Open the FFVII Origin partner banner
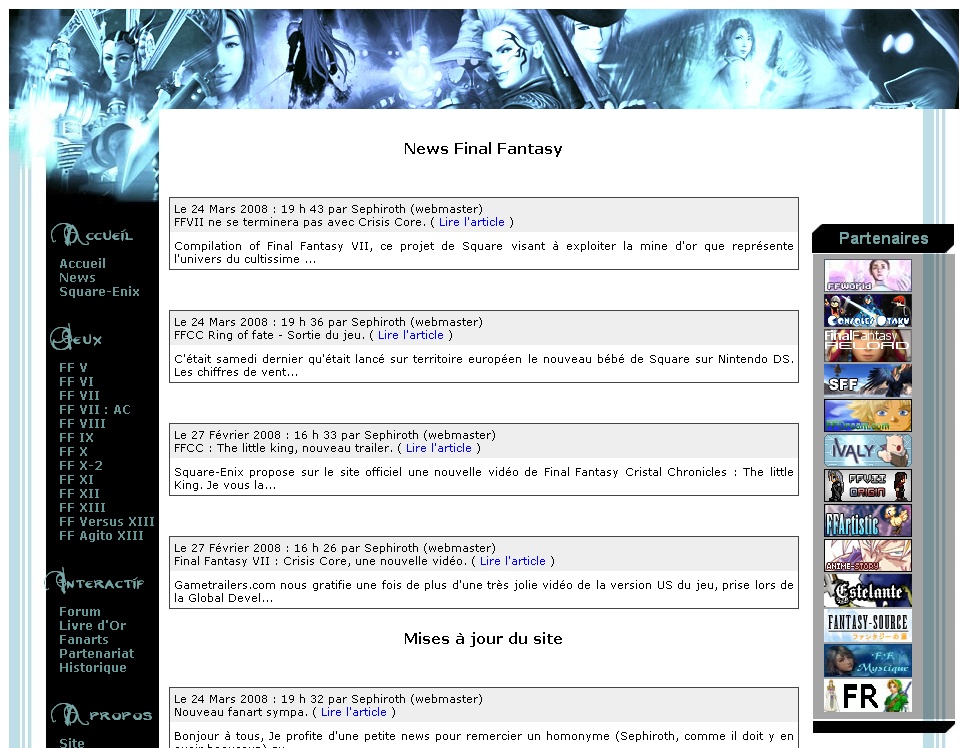This screenshot has width=968, height=748. [x=867, y=486]
